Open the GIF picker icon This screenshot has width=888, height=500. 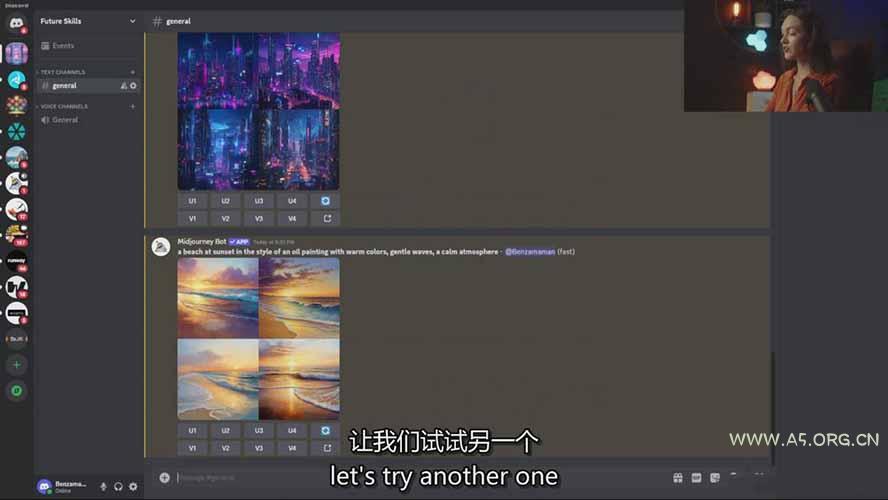[x=697, y=478]
